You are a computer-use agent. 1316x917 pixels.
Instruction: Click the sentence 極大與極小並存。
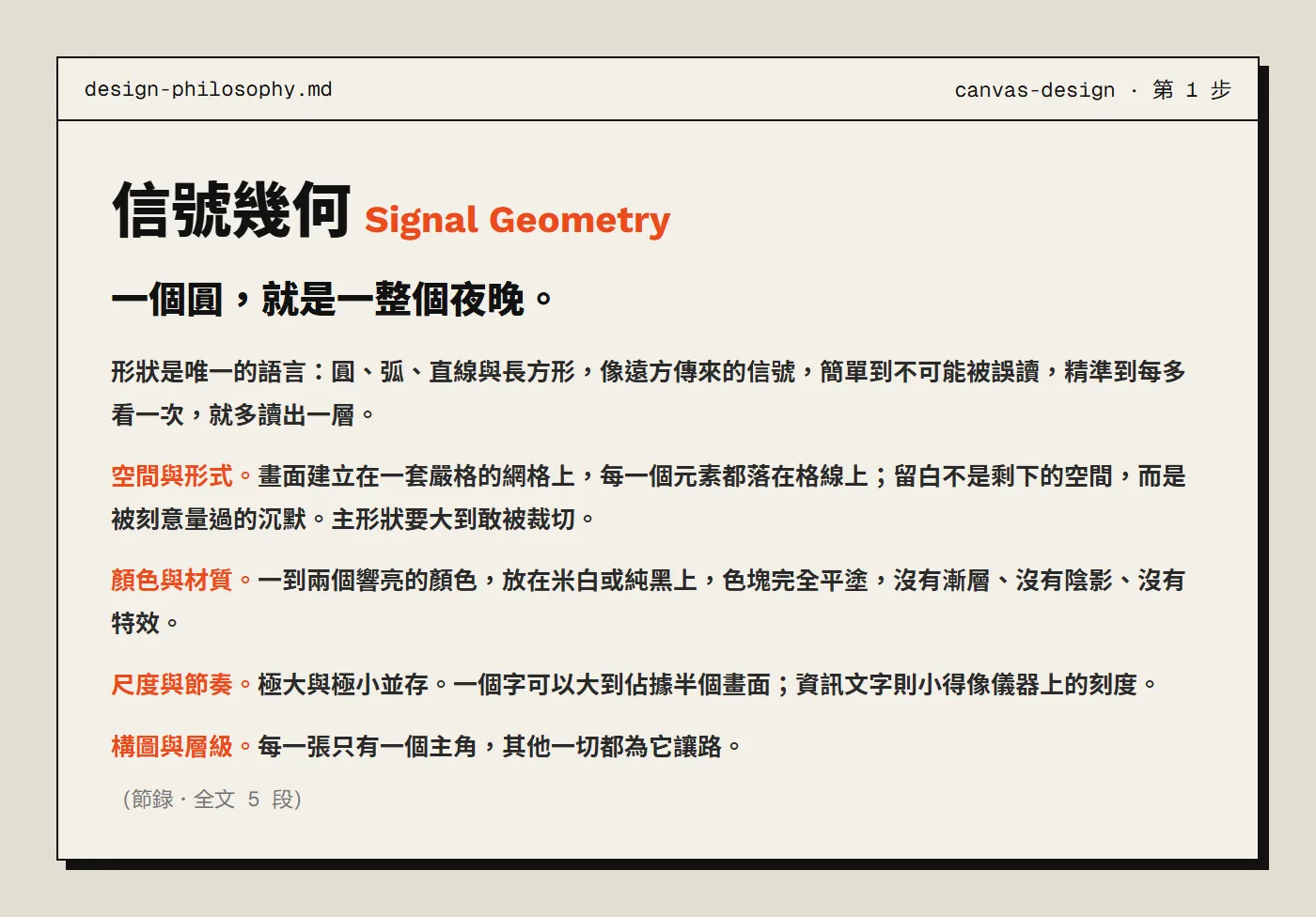354,685
